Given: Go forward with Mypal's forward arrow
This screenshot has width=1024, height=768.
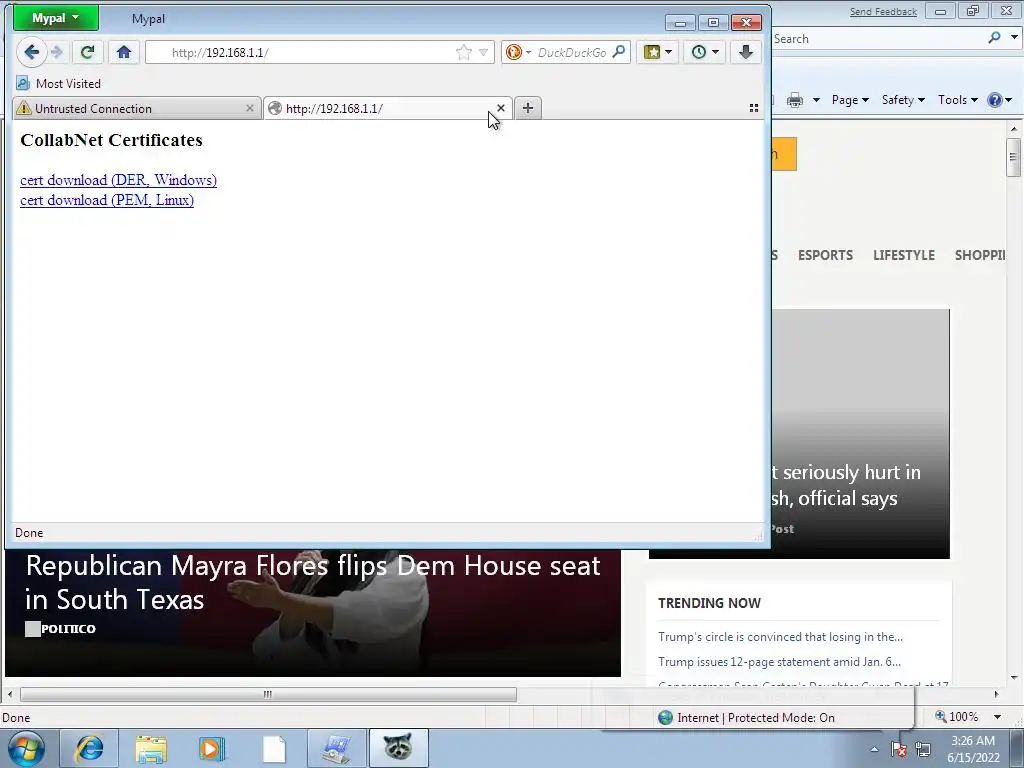Looking at the screenshot, I should point(57,52).
